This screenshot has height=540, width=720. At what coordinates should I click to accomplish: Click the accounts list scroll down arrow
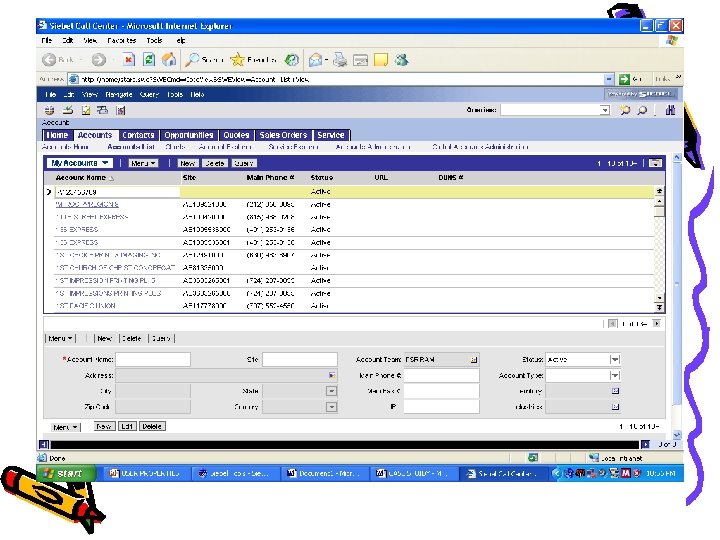point(659,298)
